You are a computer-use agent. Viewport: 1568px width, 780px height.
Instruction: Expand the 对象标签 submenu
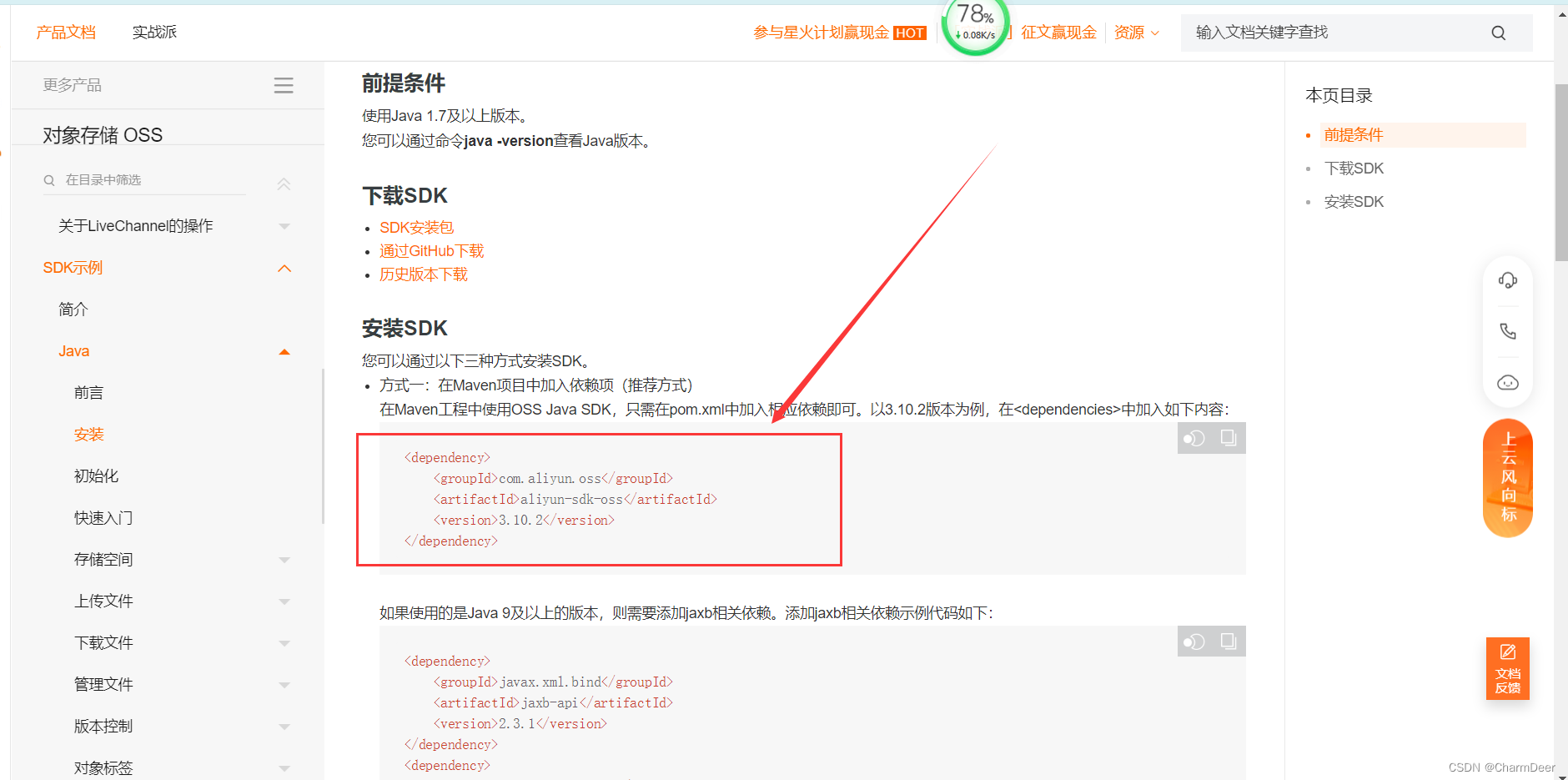tap(284, 768)
